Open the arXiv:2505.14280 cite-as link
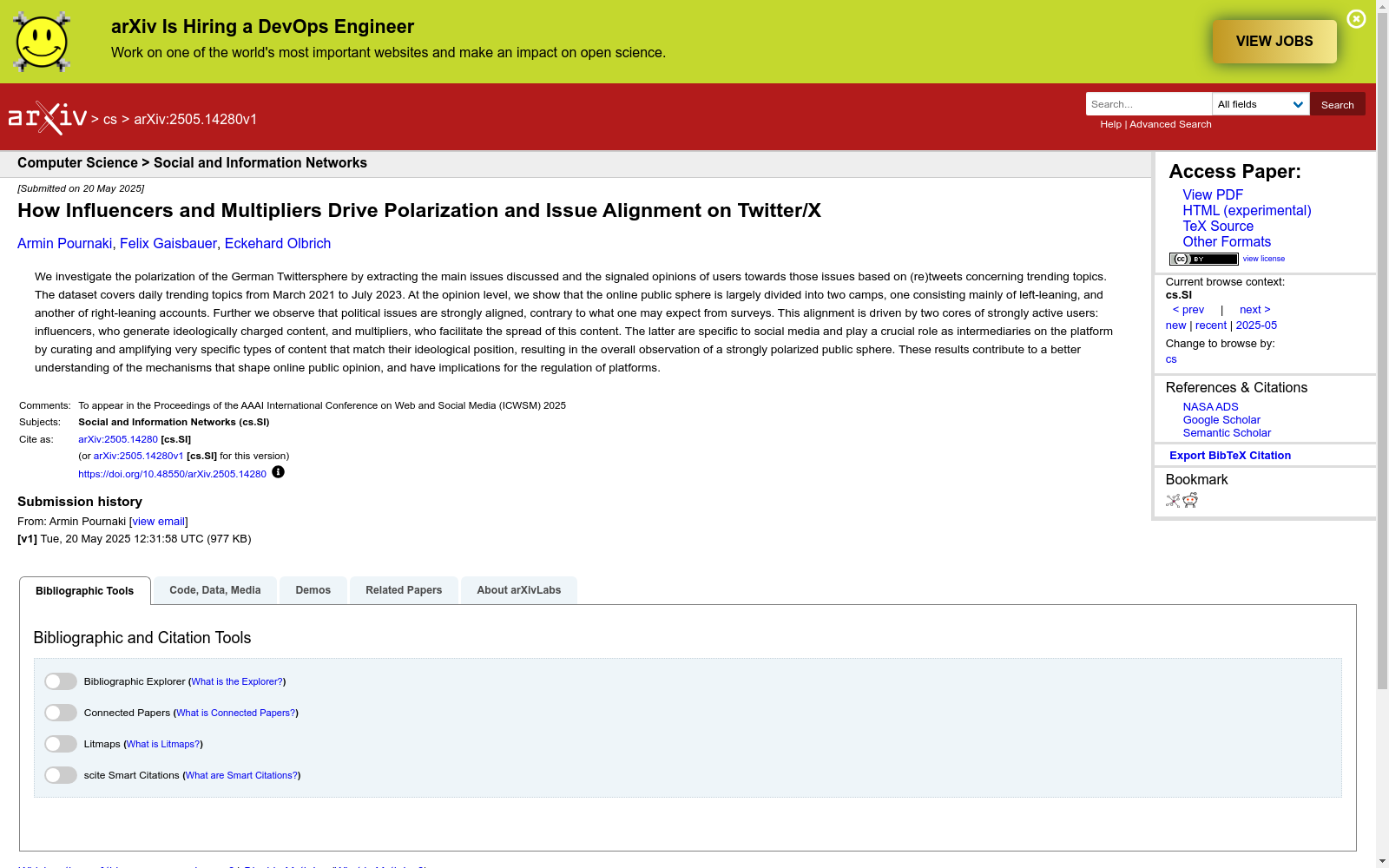 tap(118, 439)
